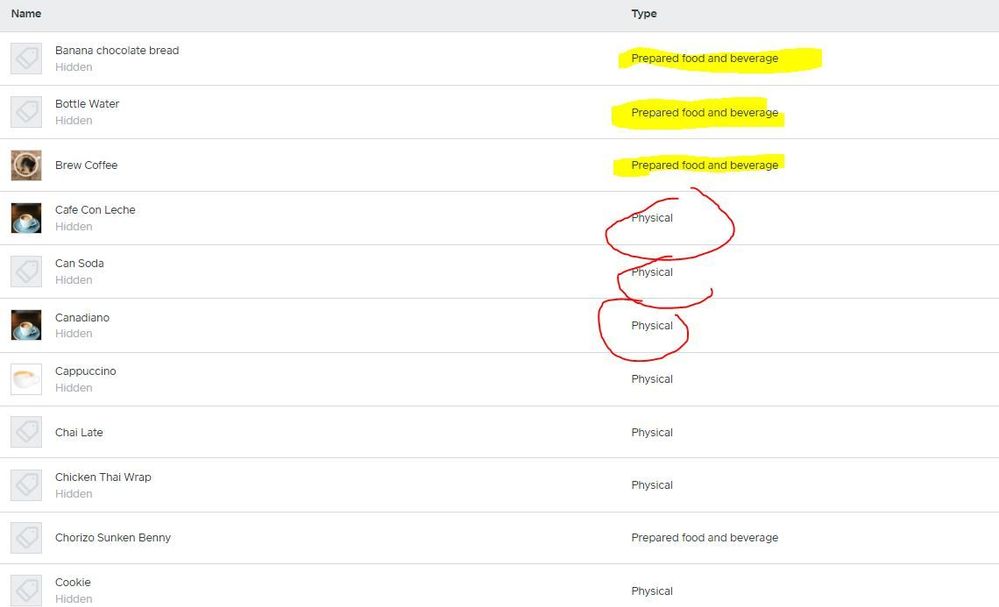This screenshot has height=607, width=999.
Task: Sort items by the Name column header
Action: point(26,14)
